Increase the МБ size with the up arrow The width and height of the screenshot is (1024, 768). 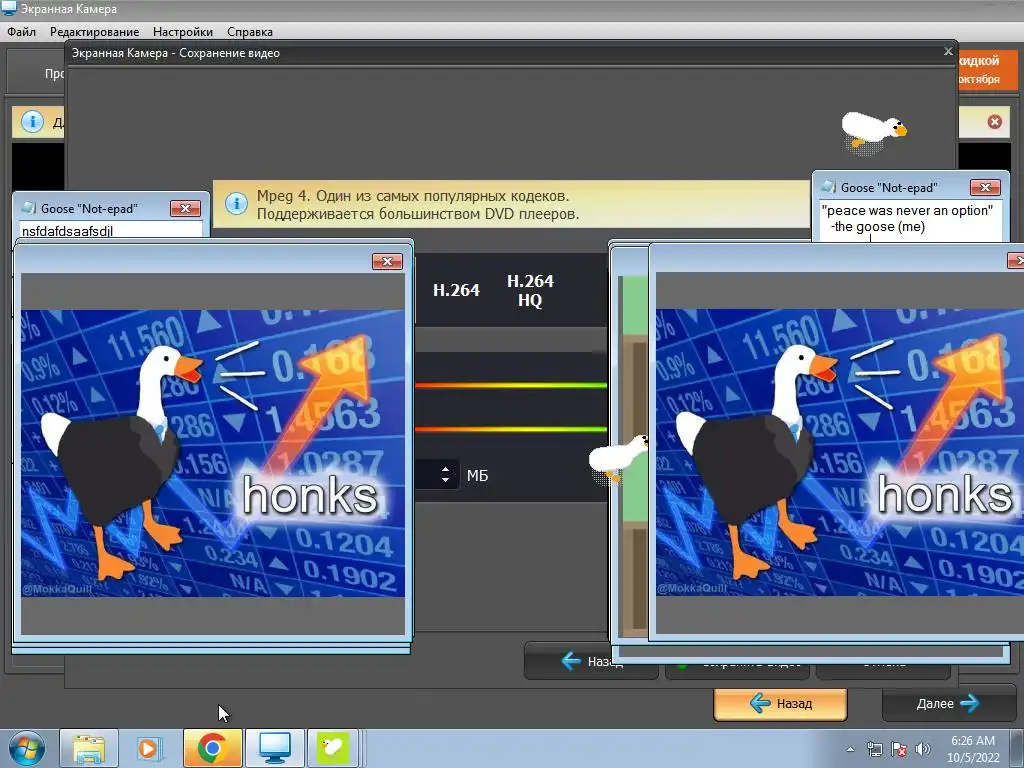(445, 469)
